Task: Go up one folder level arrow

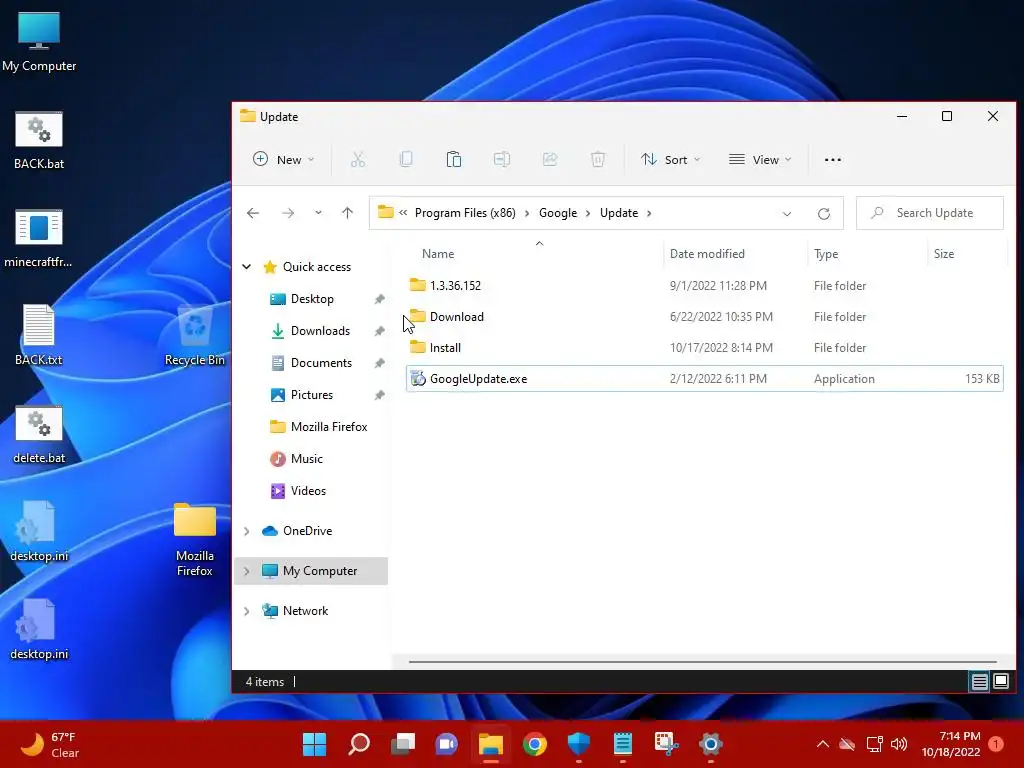Action: (x=347, y=213)
